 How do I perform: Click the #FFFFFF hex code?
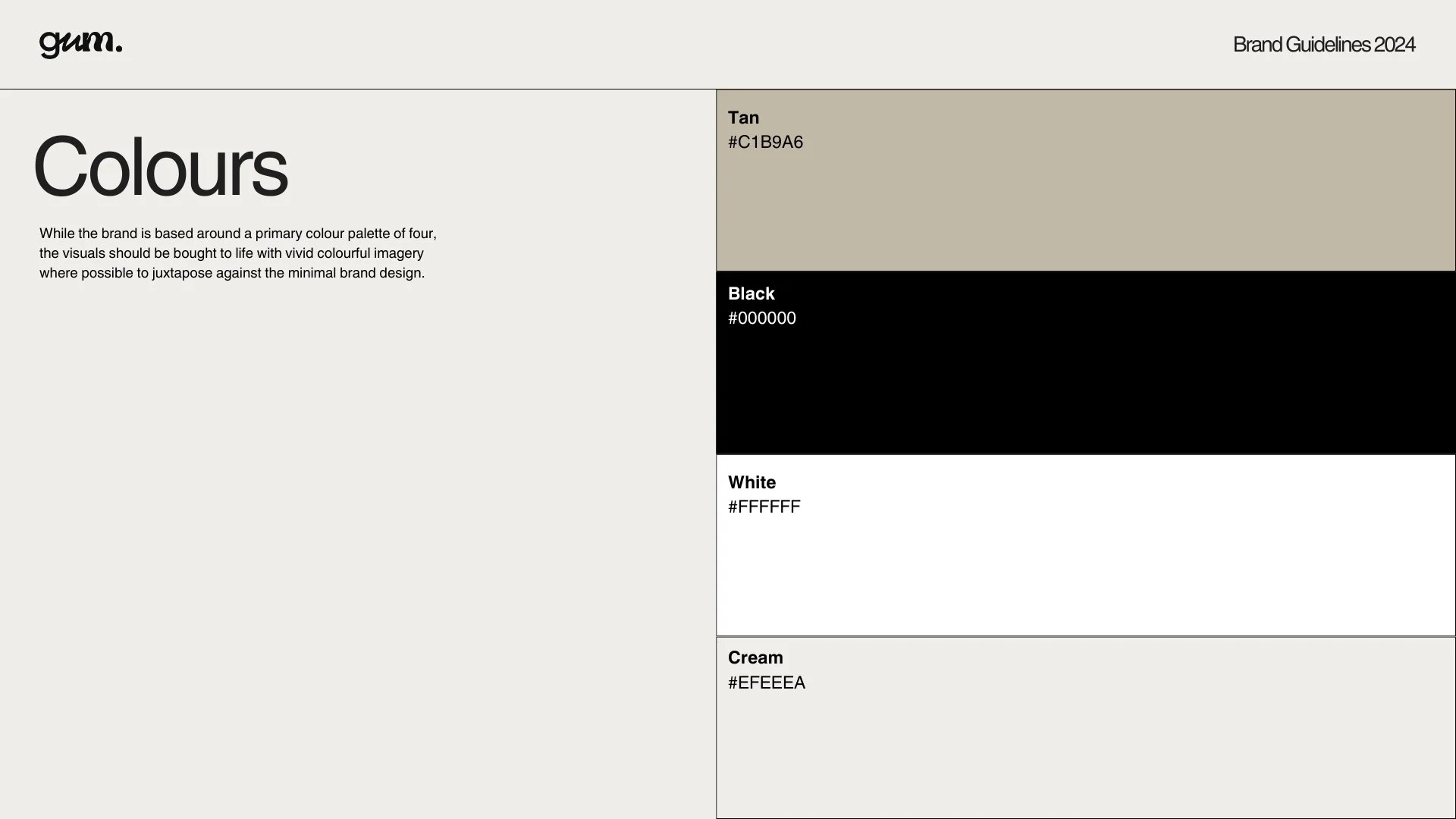coord(764,507)
